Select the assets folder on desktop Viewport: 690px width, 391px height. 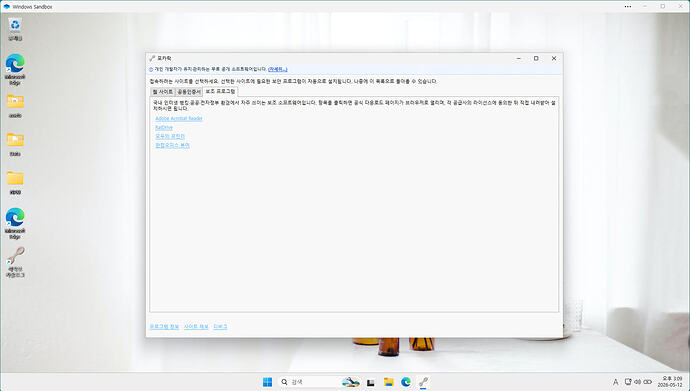click(x=15, y=106)
